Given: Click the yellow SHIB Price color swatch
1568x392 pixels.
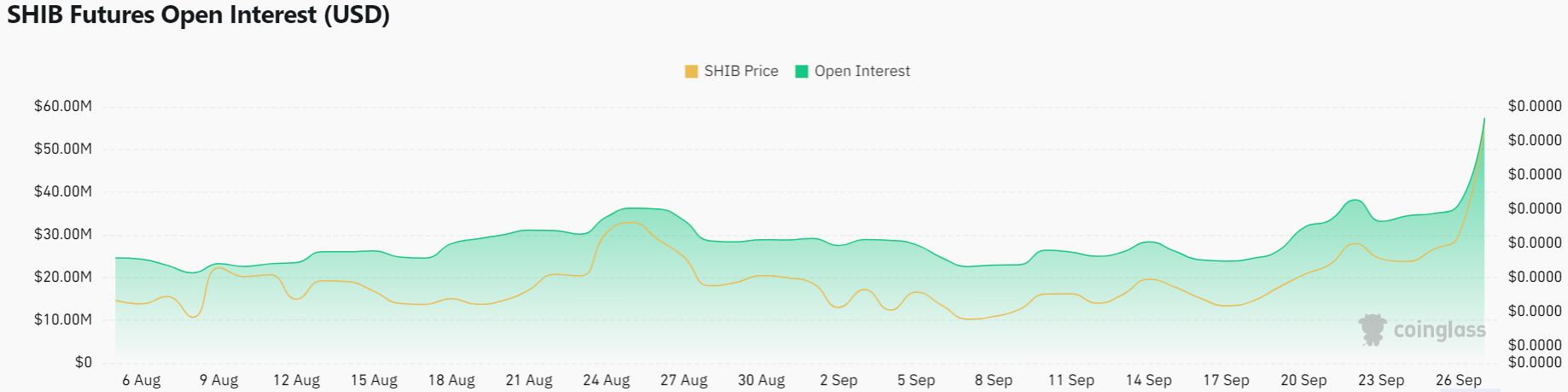Looking at the screenshot, I should click(691, 72).
